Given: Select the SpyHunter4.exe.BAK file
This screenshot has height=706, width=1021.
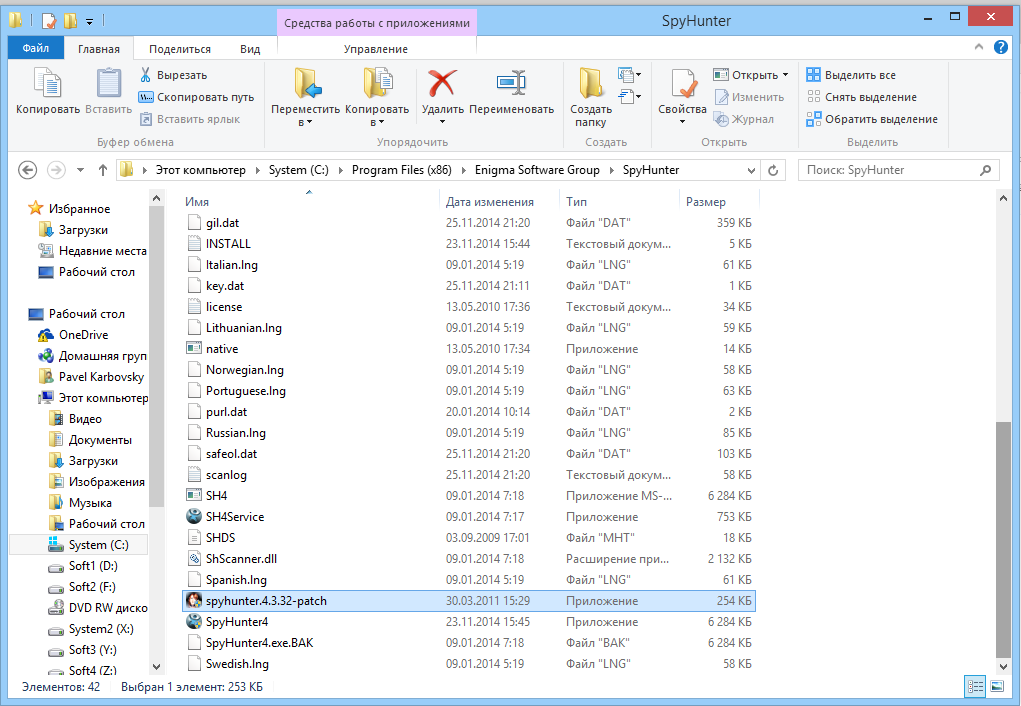Looking at the screenshot, I should tap(259, 643).
